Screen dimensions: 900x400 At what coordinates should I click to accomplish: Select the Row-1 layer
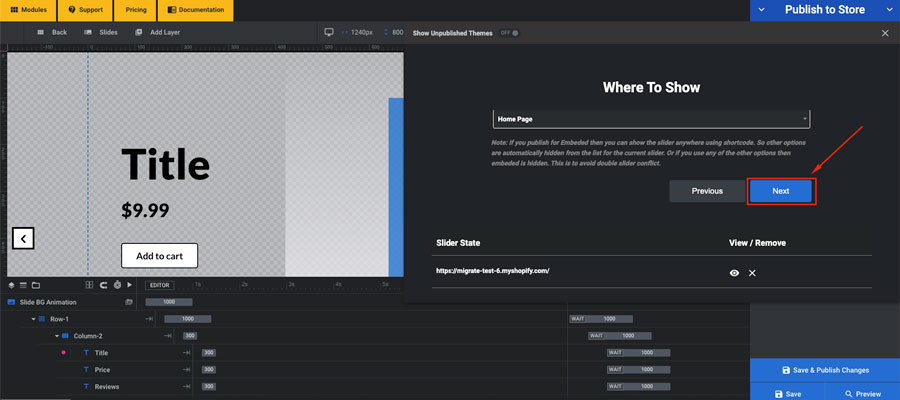[60, 319]
